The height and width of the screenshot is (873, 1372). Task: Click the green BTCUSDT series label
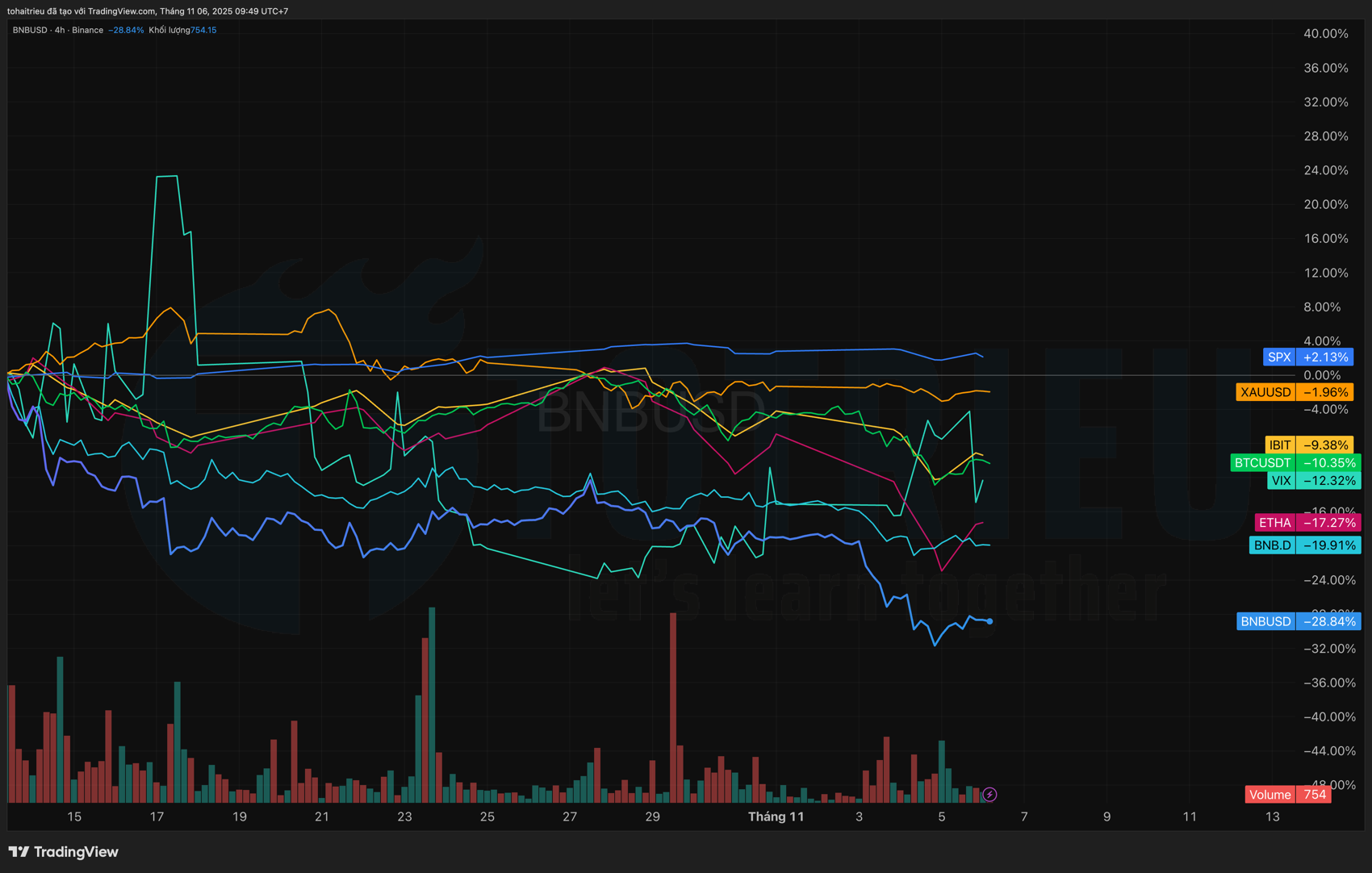click(1262, 463)
